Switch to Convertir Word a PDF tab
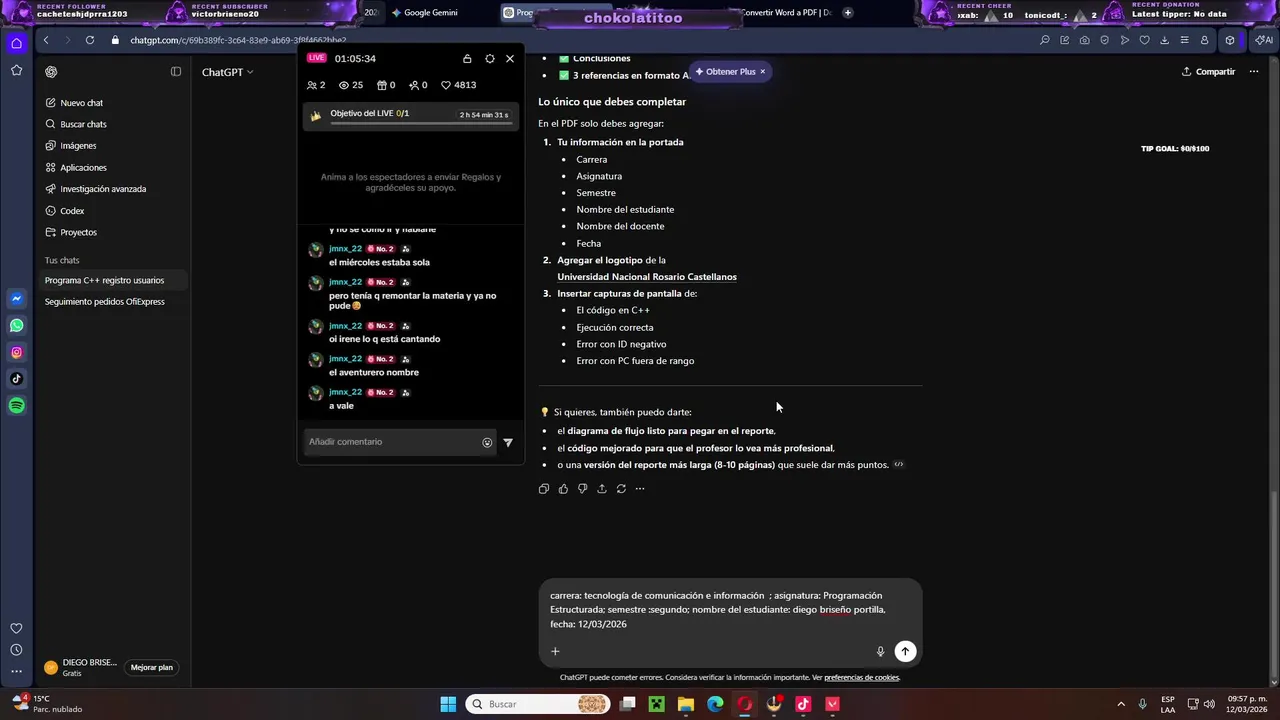The image size is (1280, 720). click(786, 13)
